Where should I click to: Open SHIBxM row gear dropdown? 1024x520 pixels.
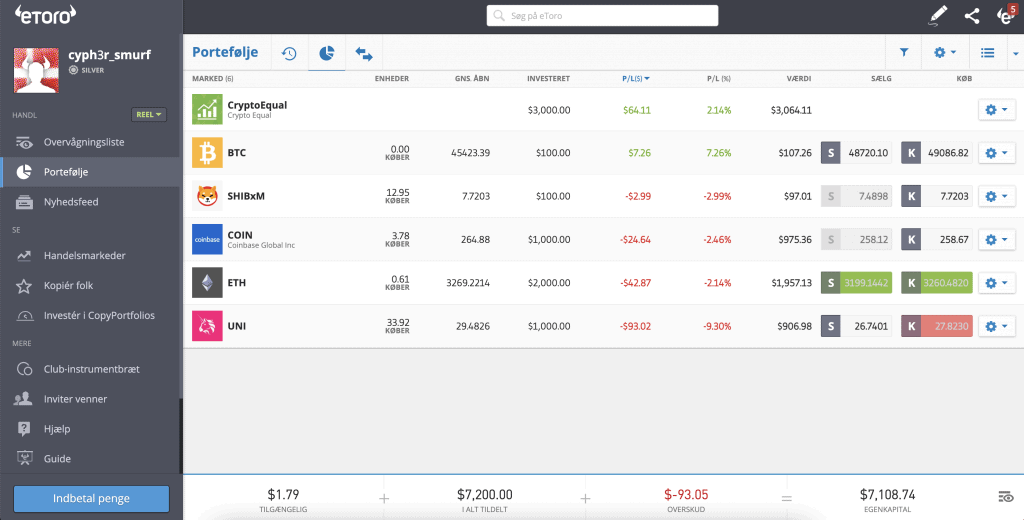(x=997, y=196)
